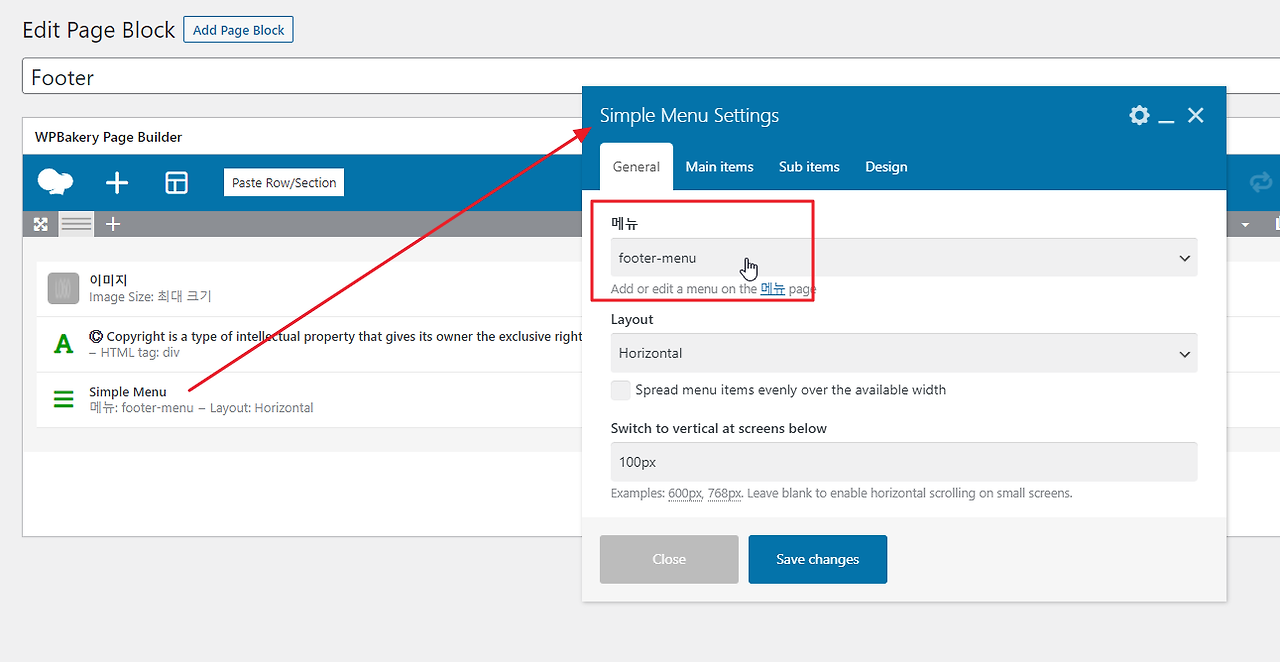Viewport: 1280px width, 662px height.
Task: Click the 이미지 element label
Action: [108, 280]
